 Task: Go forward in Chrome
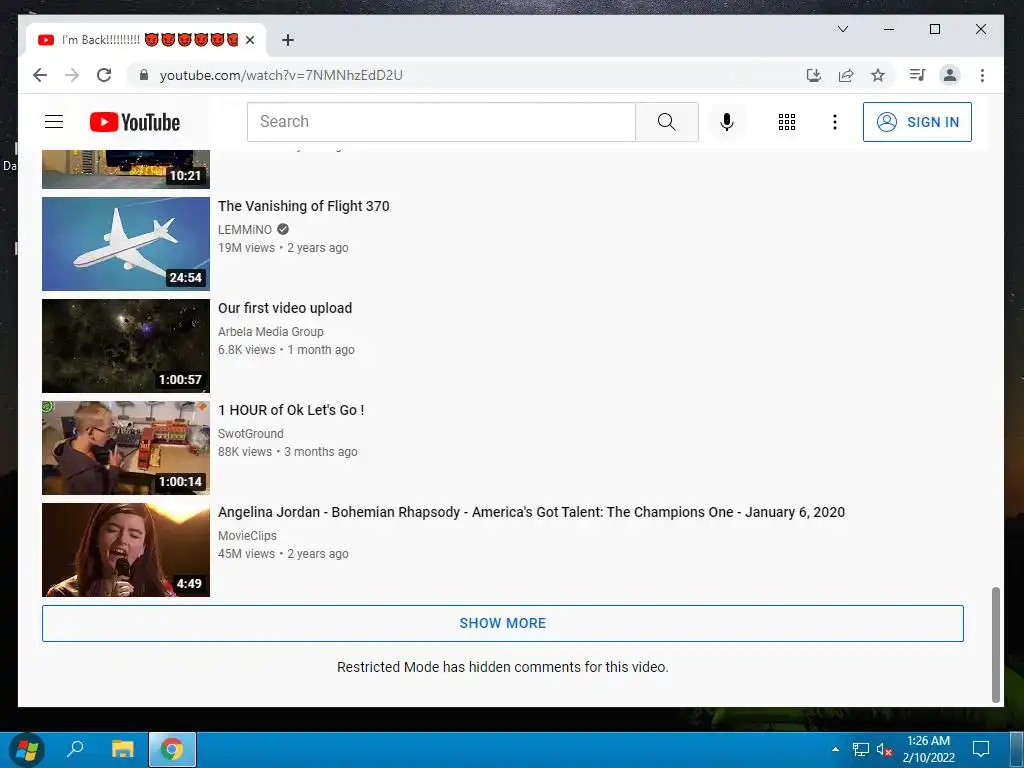[x=72, y=75]
